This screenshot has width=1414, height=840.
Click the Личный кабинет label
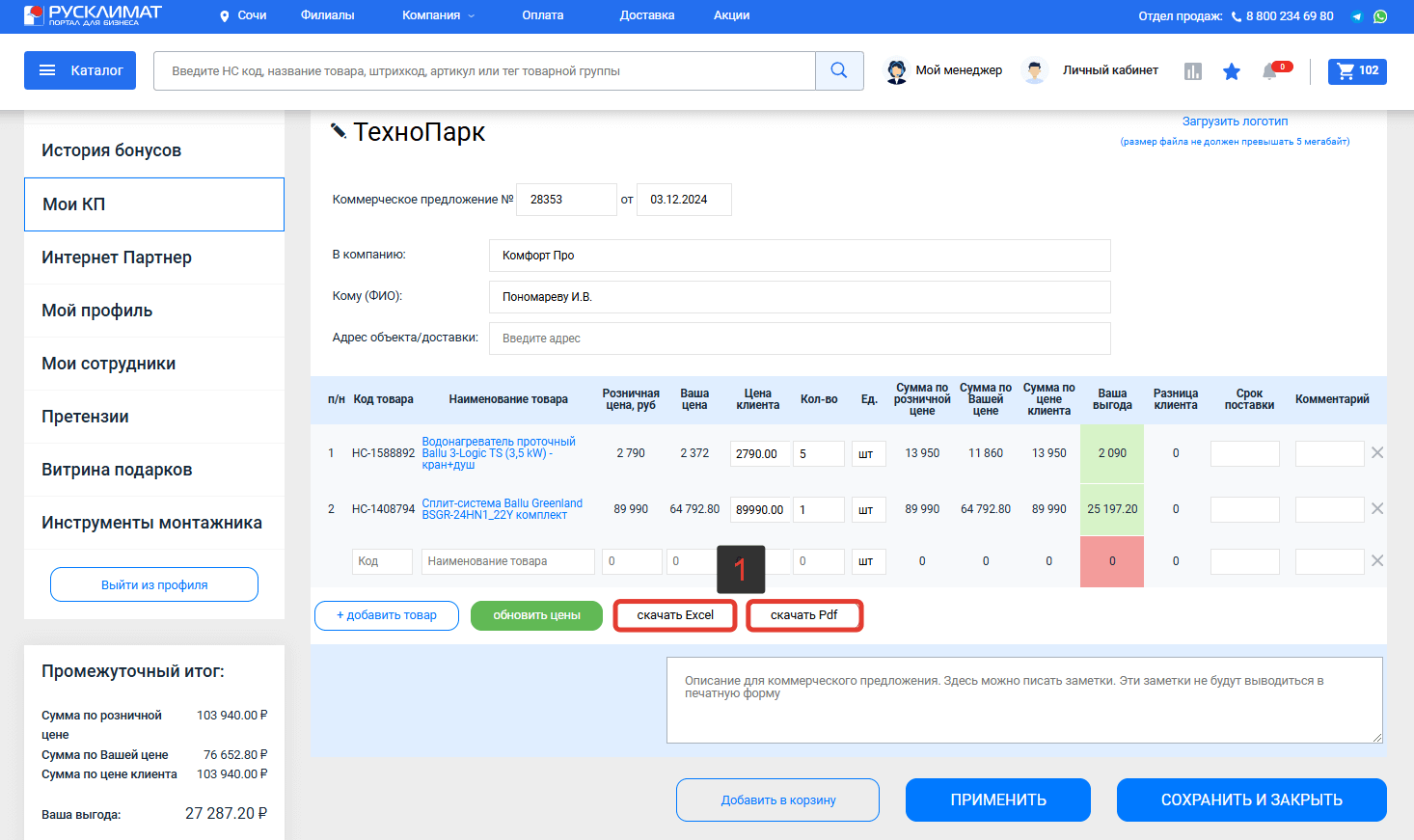pos(1110,70)
